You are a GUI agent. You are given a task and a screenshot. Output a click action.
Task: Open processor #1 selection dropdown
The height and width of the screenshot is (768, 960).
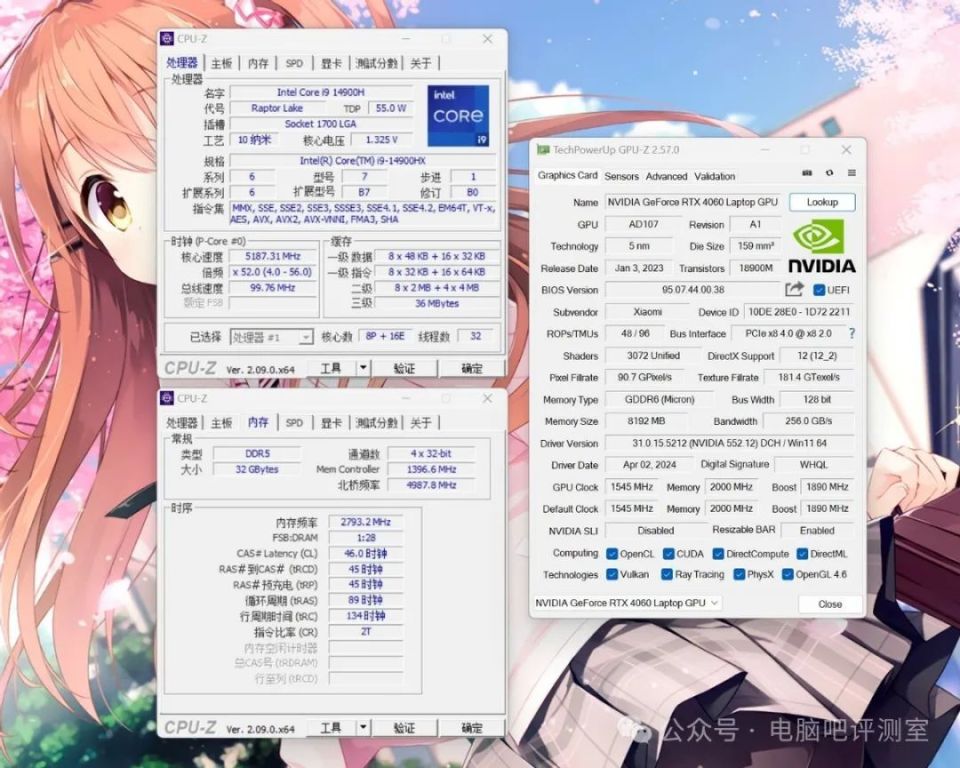click(272, 337)
